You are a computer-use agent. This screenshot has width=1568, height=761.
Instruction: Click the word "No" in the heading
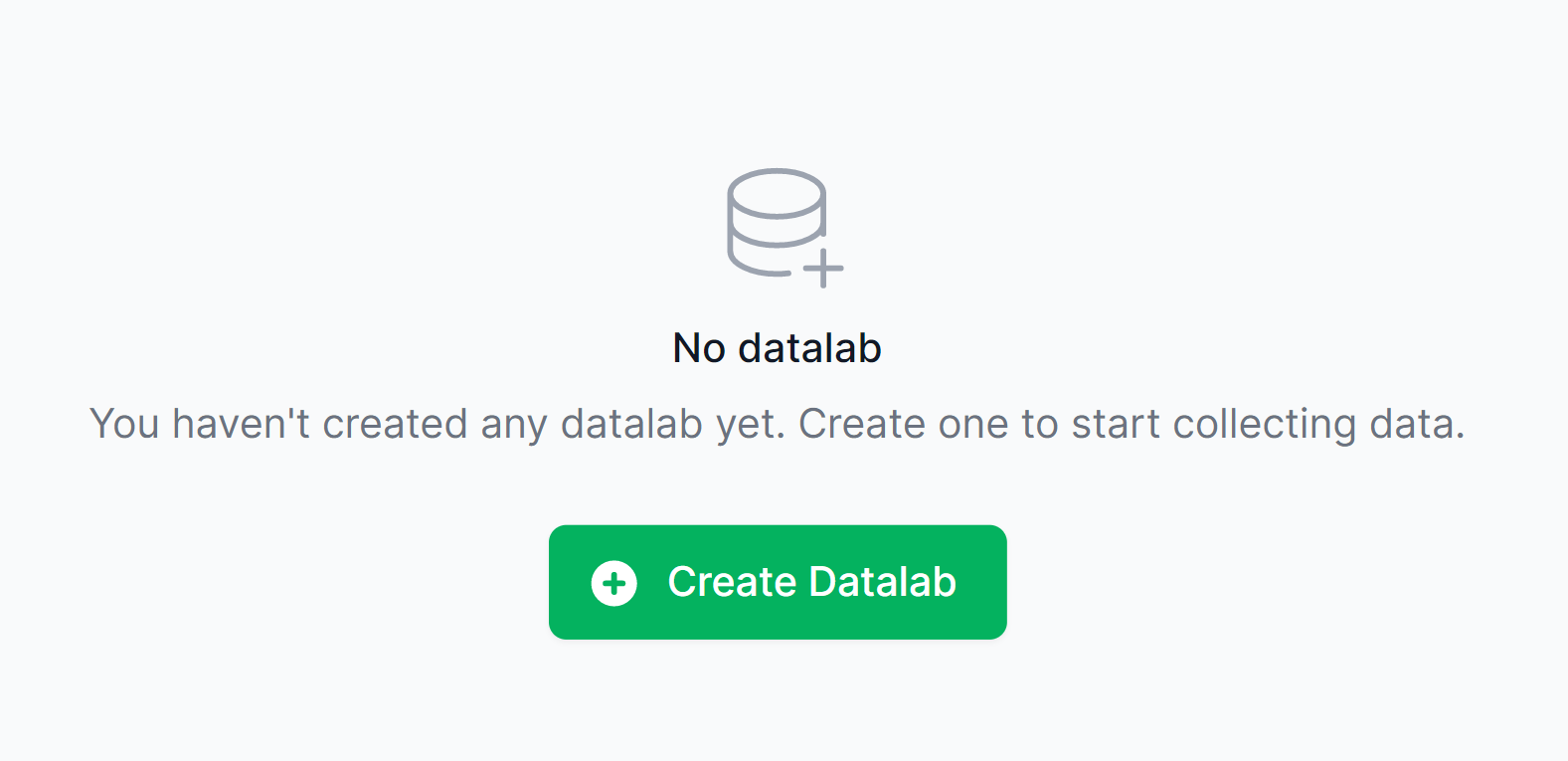pyautogui.click(x=698, y=348)
